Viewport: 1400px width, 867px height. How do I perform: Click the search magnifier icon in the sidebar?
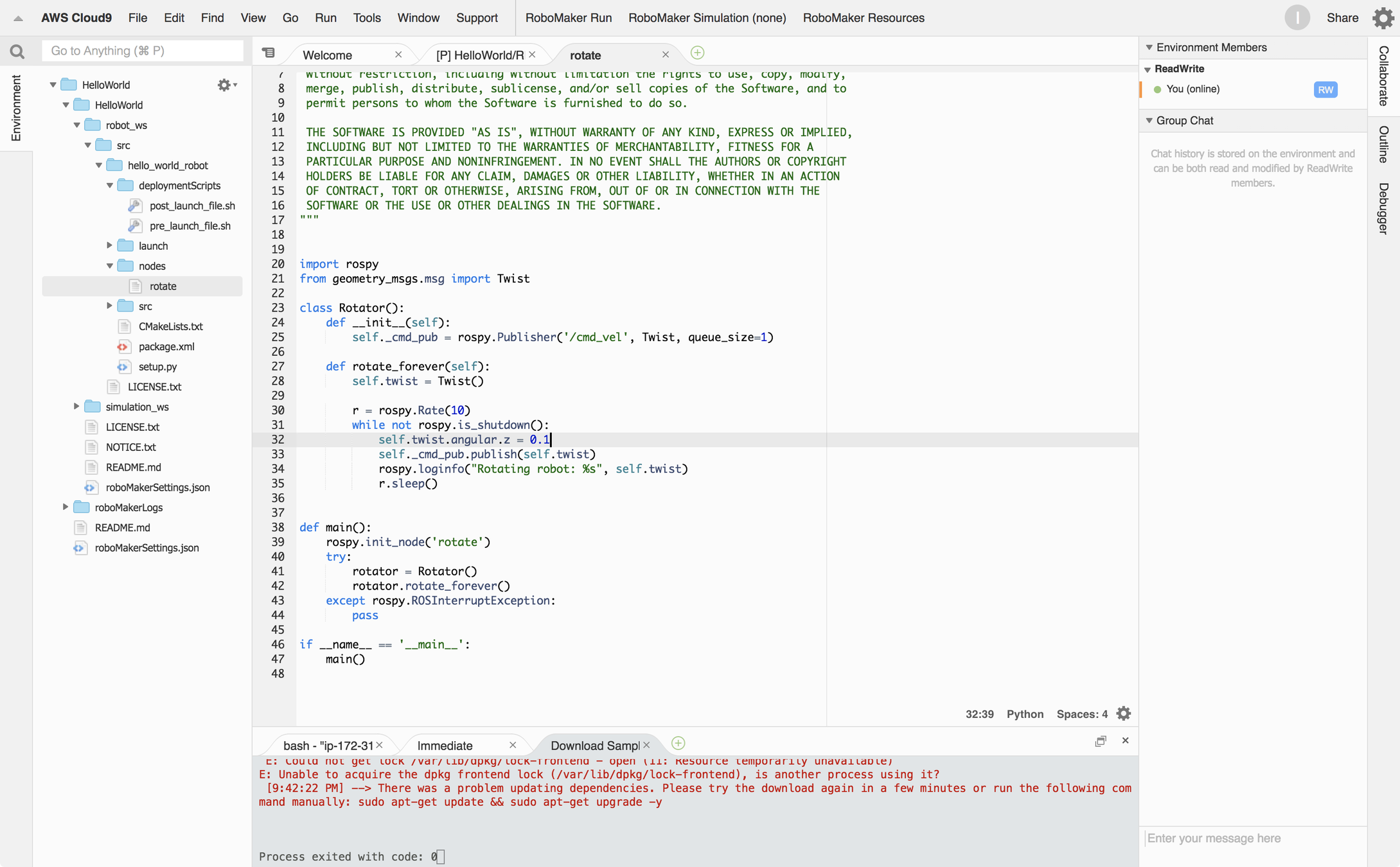click(x=17, y=51)
